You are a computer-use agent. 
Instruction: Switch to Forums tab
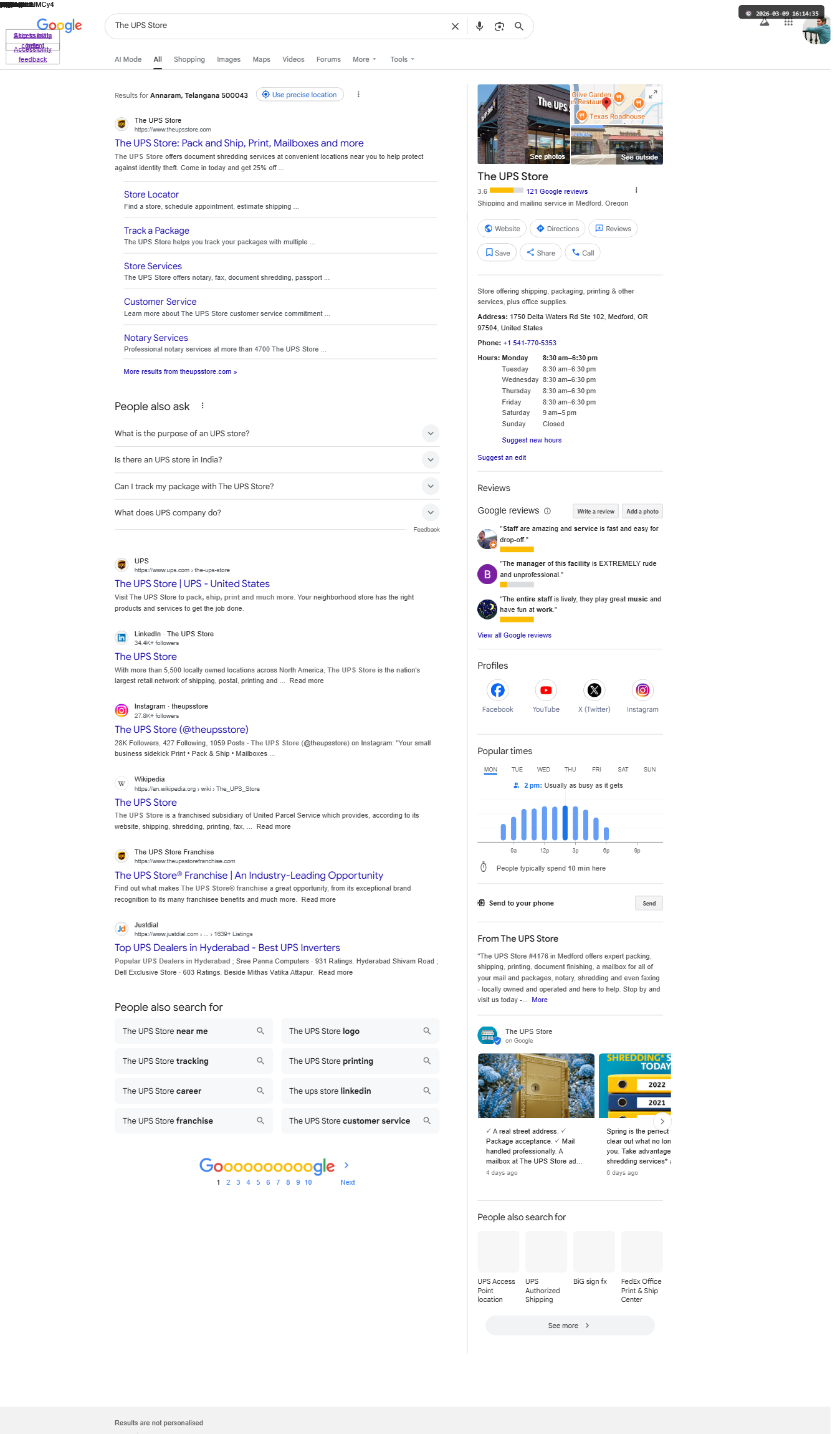coord(328,59)
